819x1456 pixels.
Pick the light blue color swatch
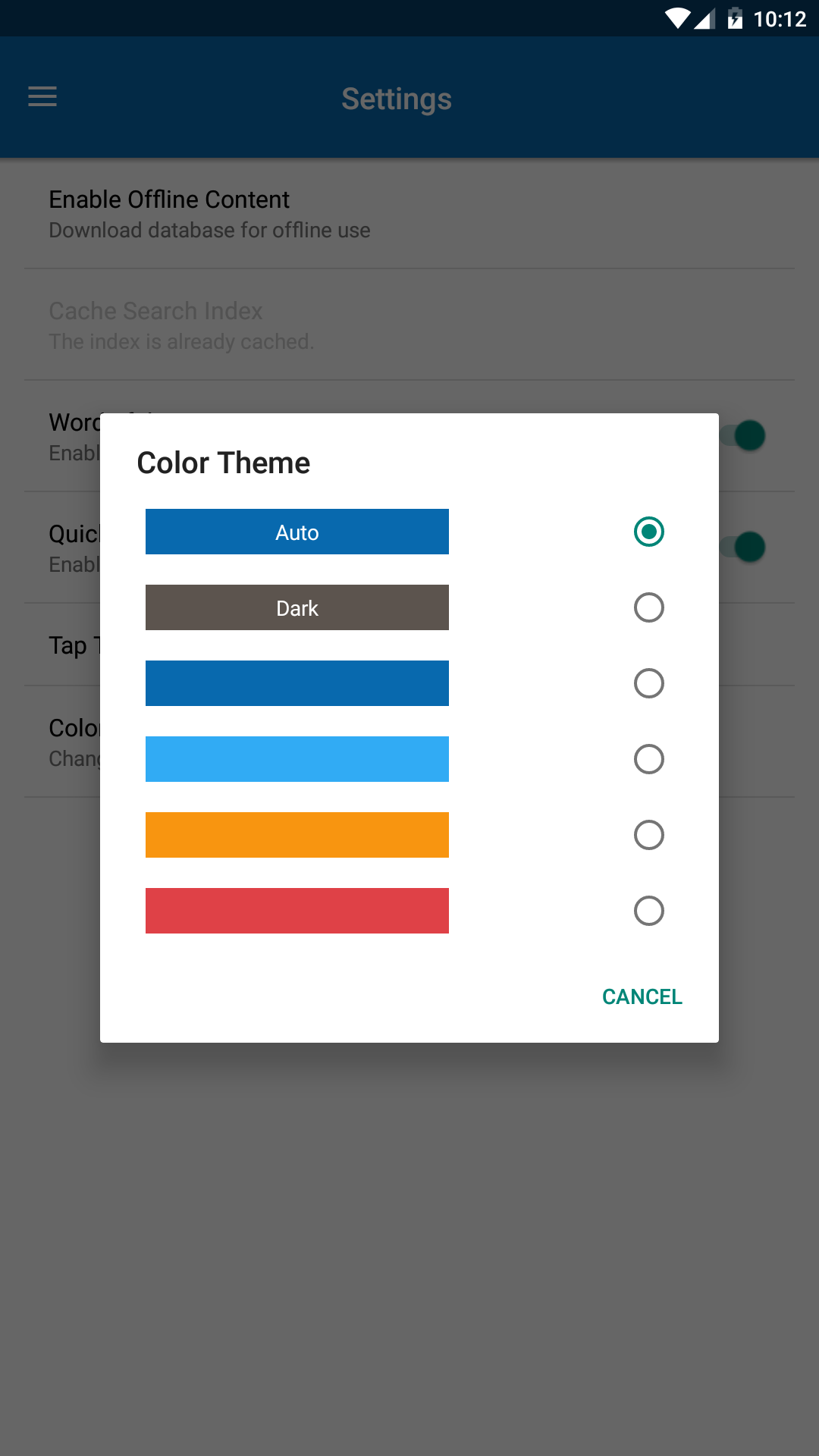coord(297,759)
